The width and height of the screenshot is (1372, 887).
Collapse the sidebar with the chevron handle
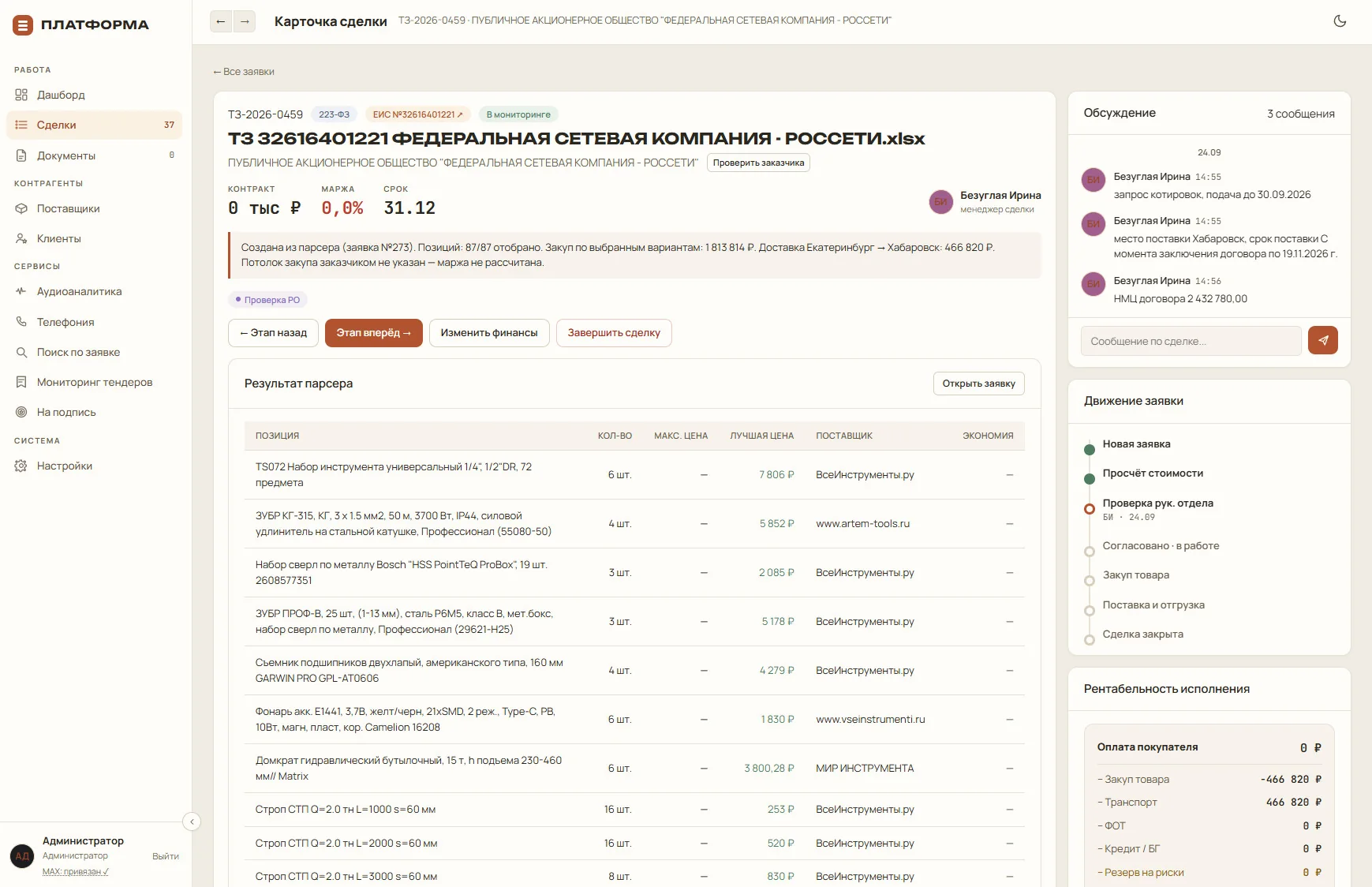tap(192, 822)
